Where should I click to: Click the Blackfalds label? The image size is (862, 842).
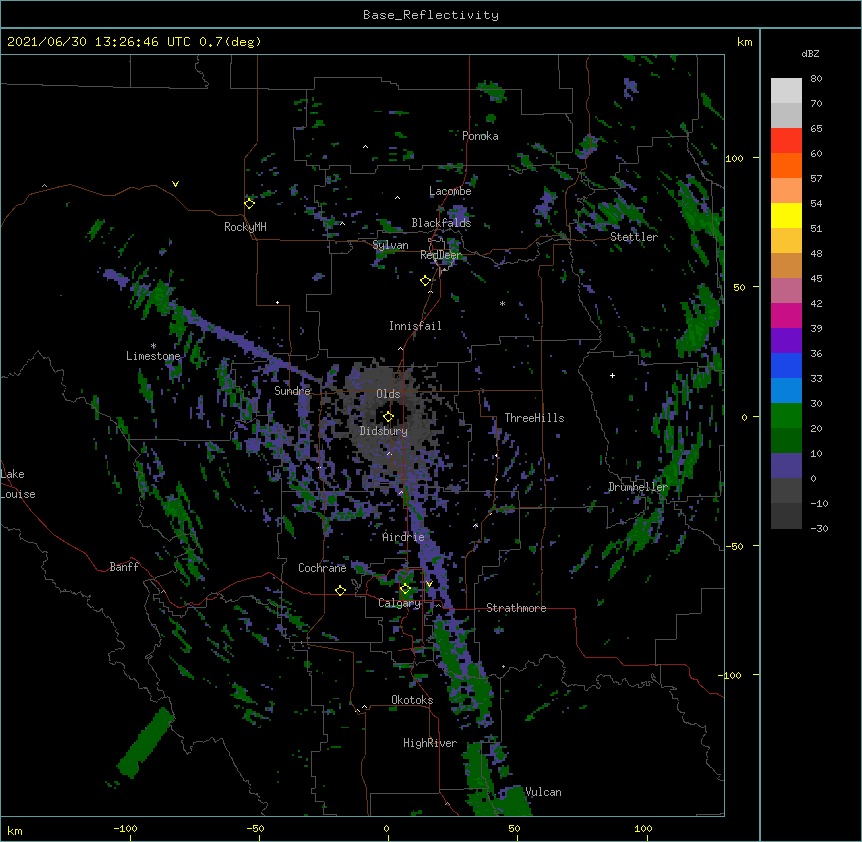[441, 223]
